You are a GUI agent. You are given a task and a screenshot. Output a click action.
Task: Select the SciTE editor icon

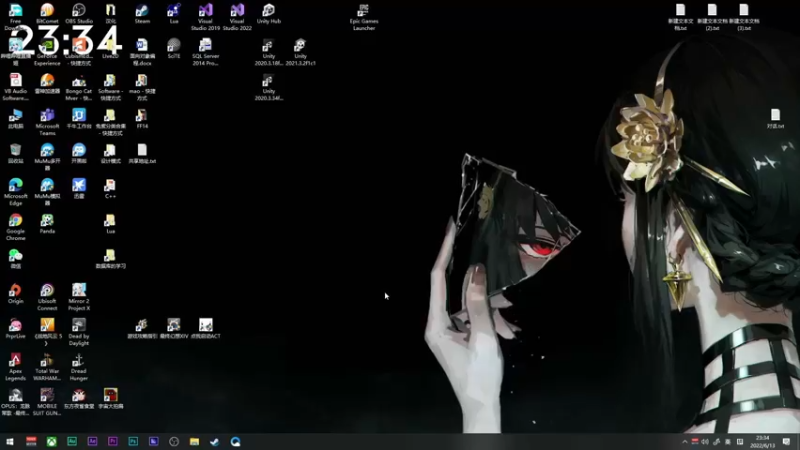click(173, 48)
